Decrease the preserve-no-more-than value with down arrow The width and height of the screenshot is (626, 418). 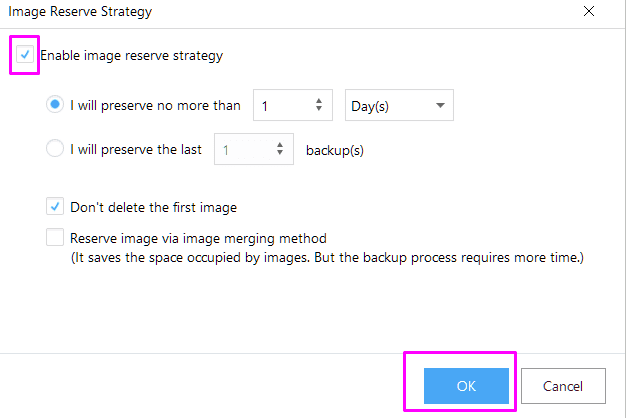point(319,109)
